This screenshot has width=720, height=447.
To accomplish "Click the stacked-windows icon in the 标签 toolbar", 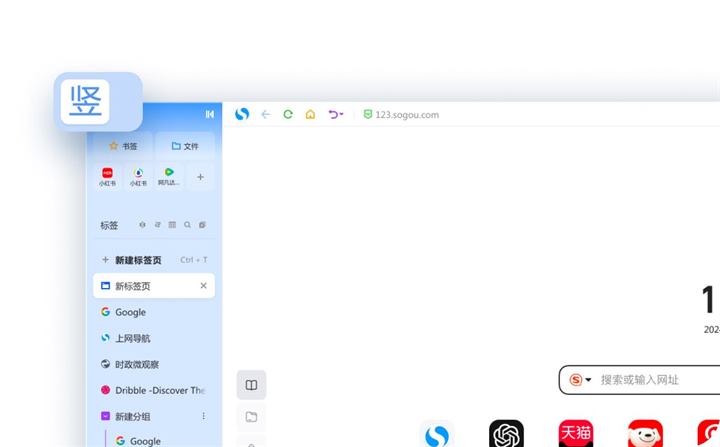I will (202, 225).
